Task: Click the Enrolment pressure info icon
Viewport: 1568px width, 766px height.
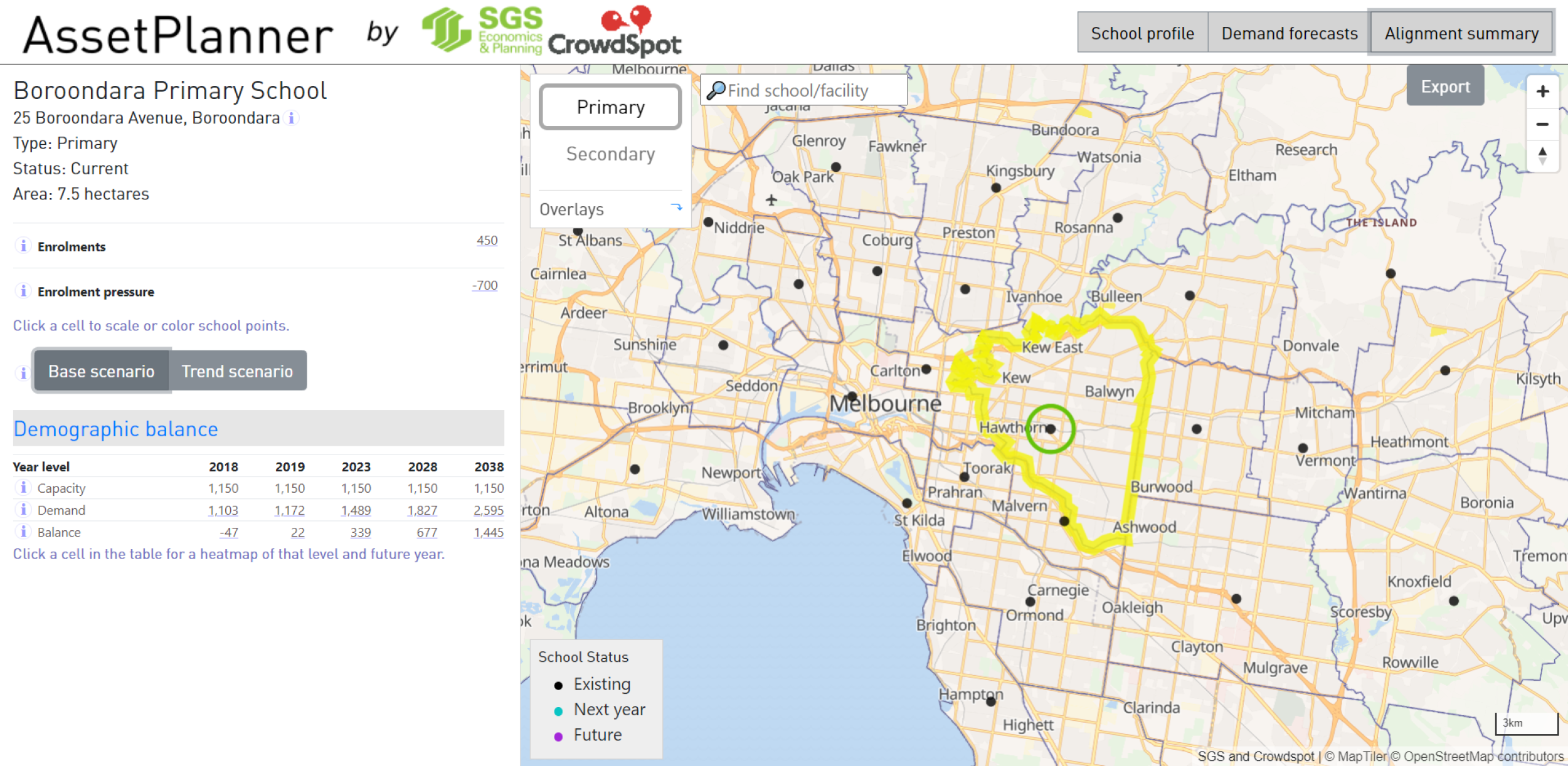Action: point(23,291)
